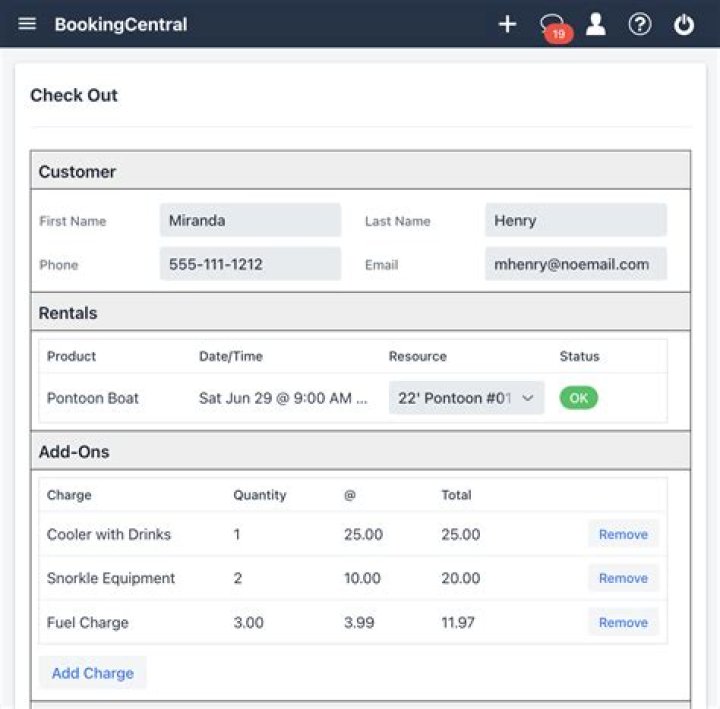Open the user profile icon
This screenshot has width=720, height=709.
pyautogui.click(x=596, y=24)
